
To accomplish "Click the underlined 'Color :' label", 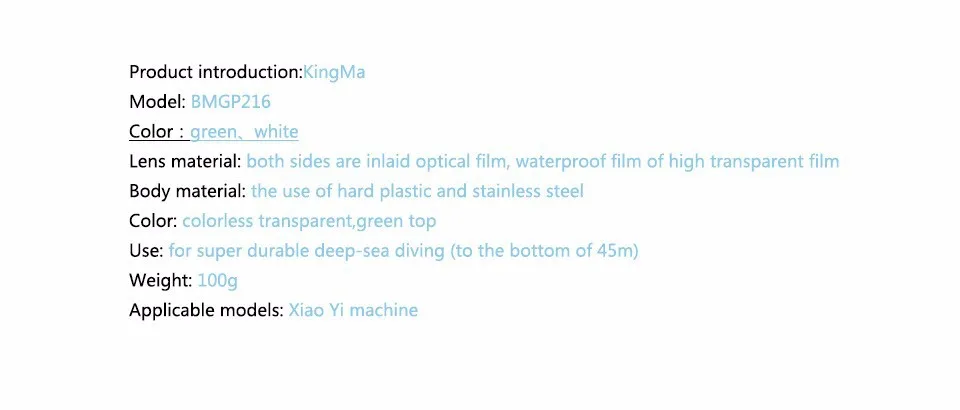I will pos(157,132).
